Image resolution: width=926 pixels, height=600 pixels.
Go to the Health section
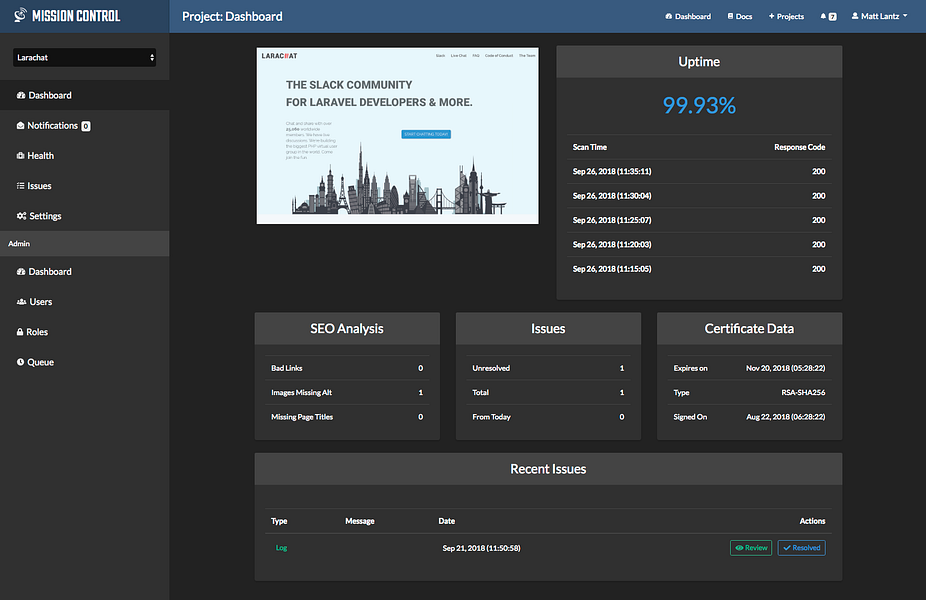(x=84, y=155)
